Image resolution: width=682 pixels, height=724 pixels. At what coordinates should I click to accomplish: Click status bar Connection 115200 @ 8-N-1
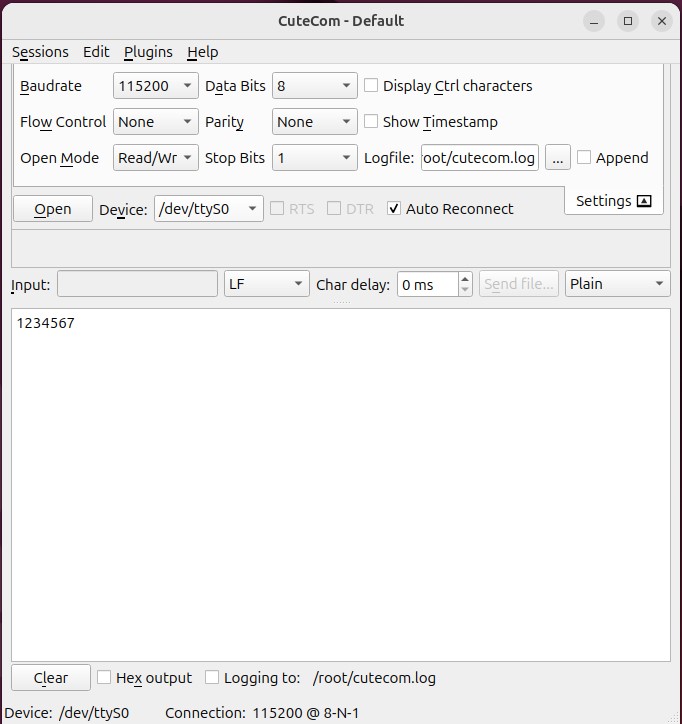pyautogui.click(x=262, y=713)
